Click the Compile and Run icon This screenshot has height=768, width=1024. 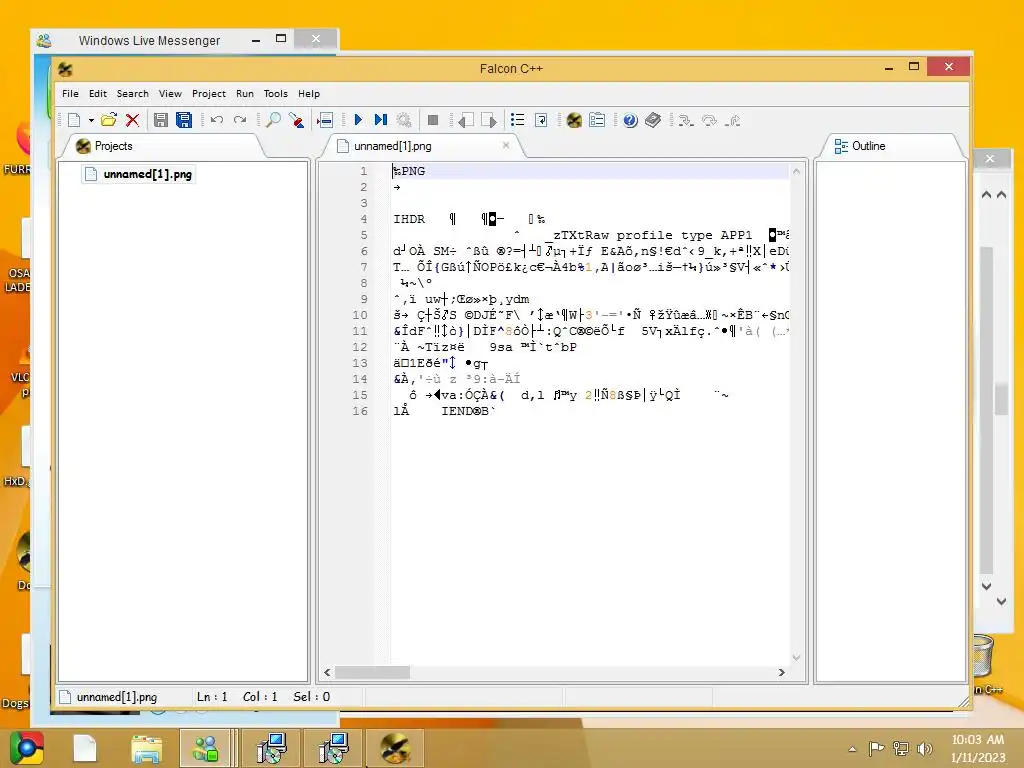[381, 120]
